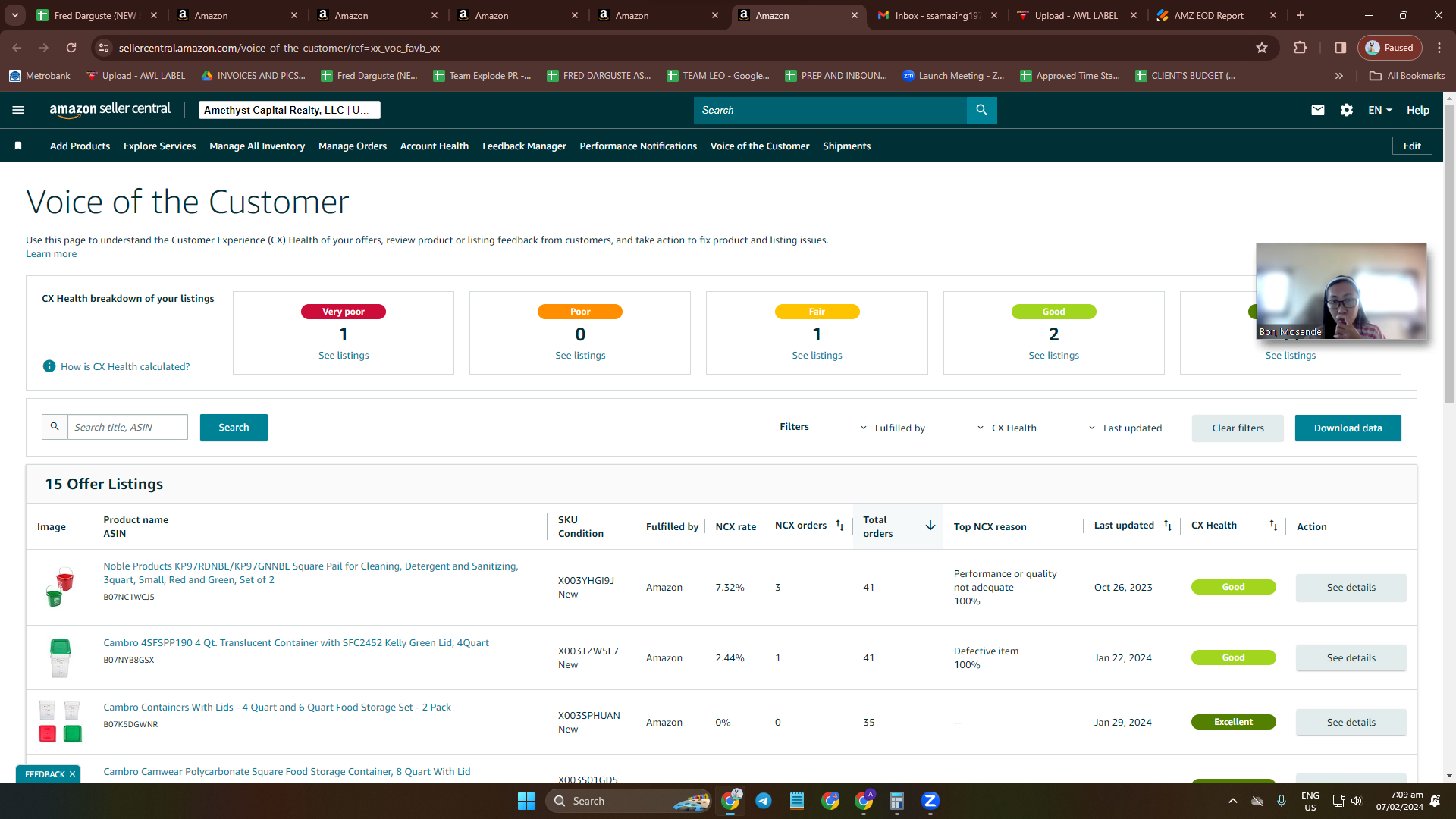This screenshot has width=1456, height=819.
Task: Click the Amazon Seller Central logo
Action: pos(111,110)
